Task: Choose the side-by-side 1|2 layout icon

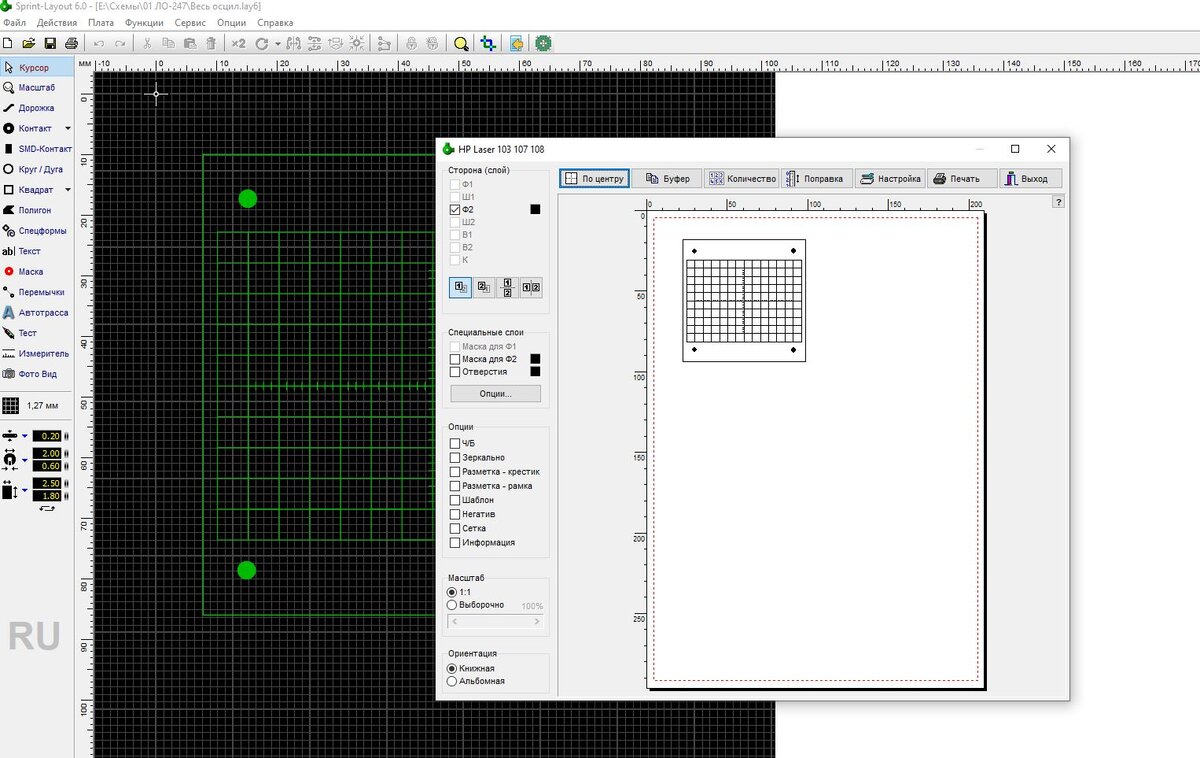Action: pos(531,288)
